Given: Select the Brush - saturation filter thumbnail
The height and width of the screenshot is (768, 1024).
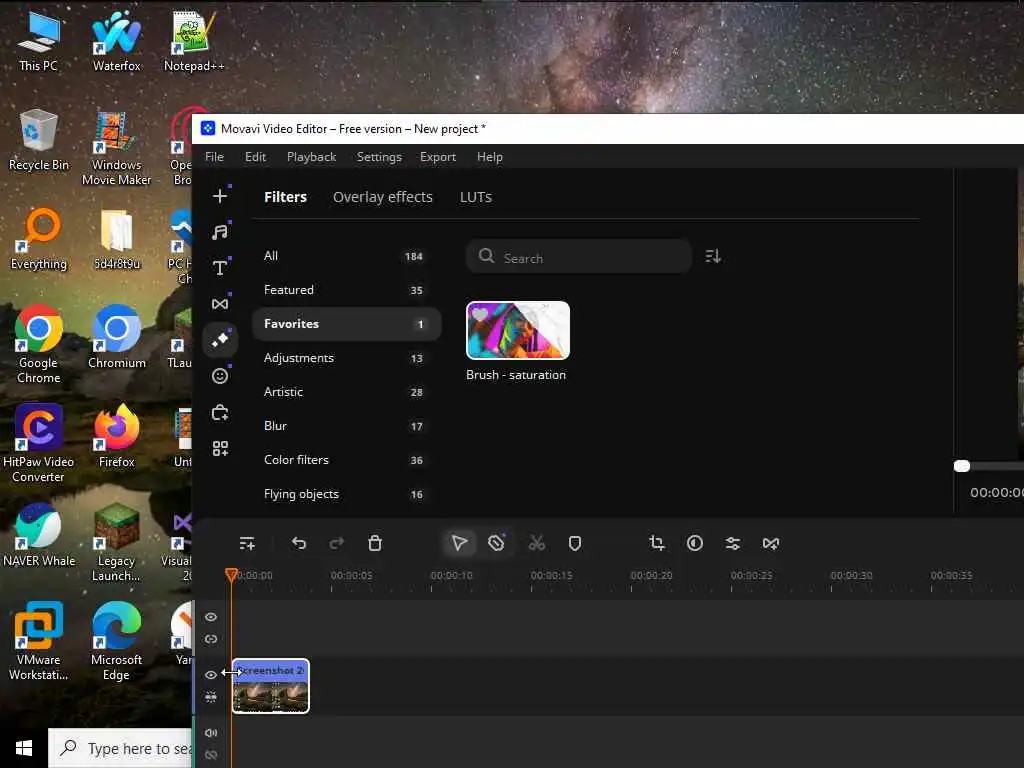Looking at the screenshot, I should pyautogui.click(x=518, y=330).
